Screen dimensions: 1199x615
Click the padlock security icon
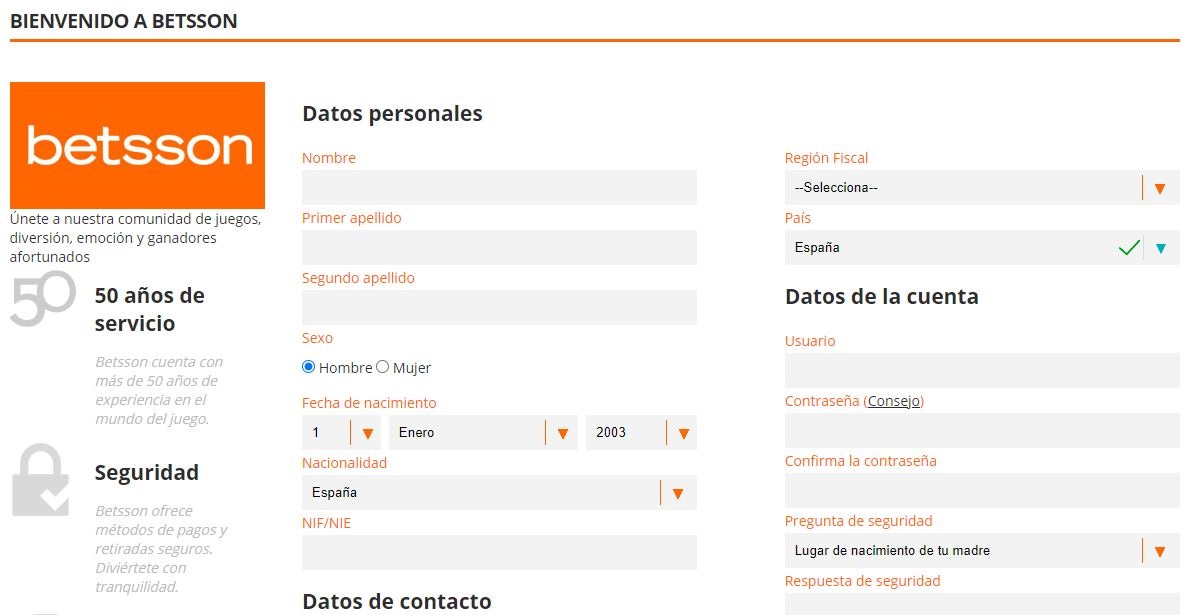pyautogui.click(x=41, y=480)
